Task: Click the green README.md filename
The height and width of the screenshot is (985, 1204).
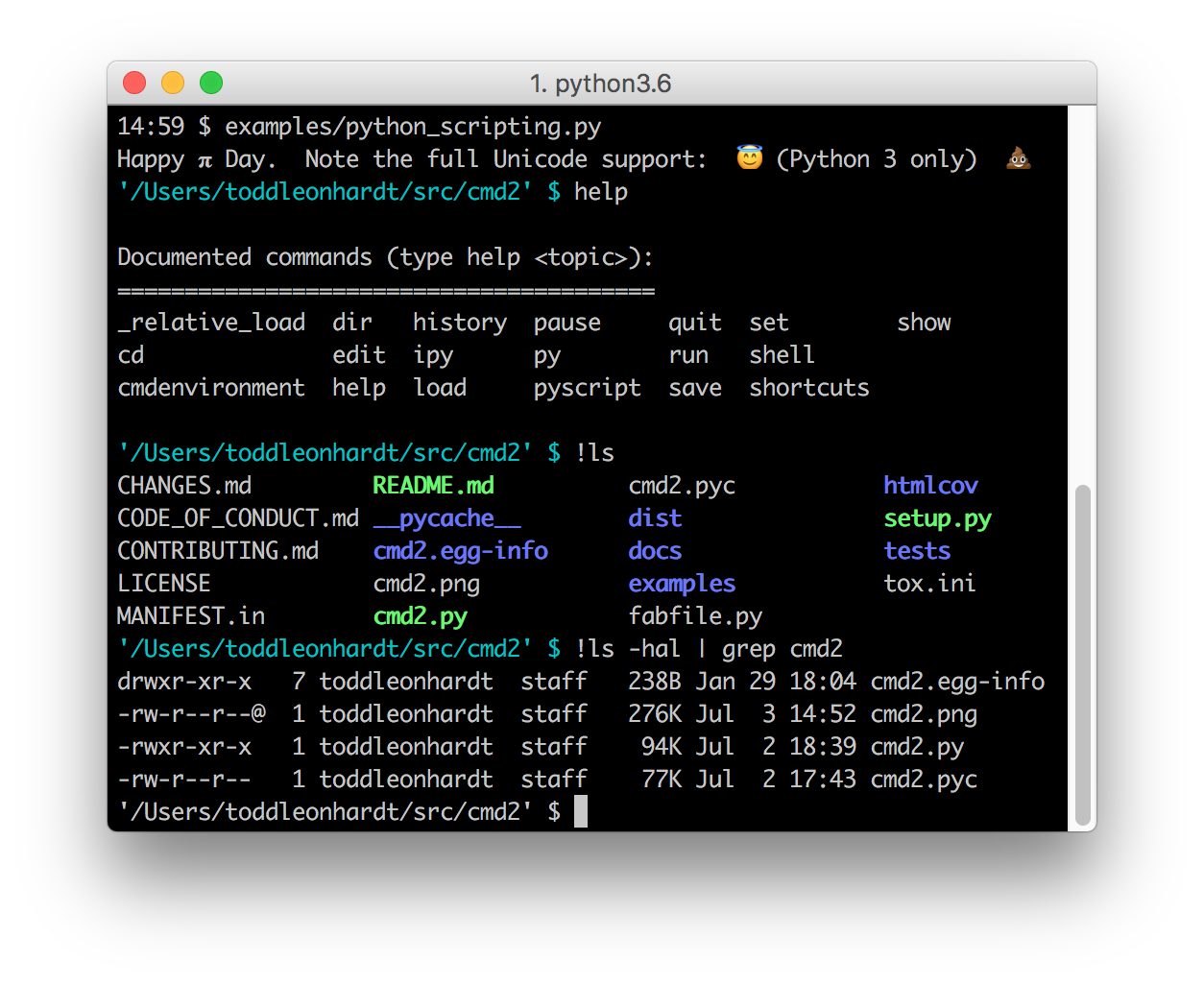Action: (433, 486)
